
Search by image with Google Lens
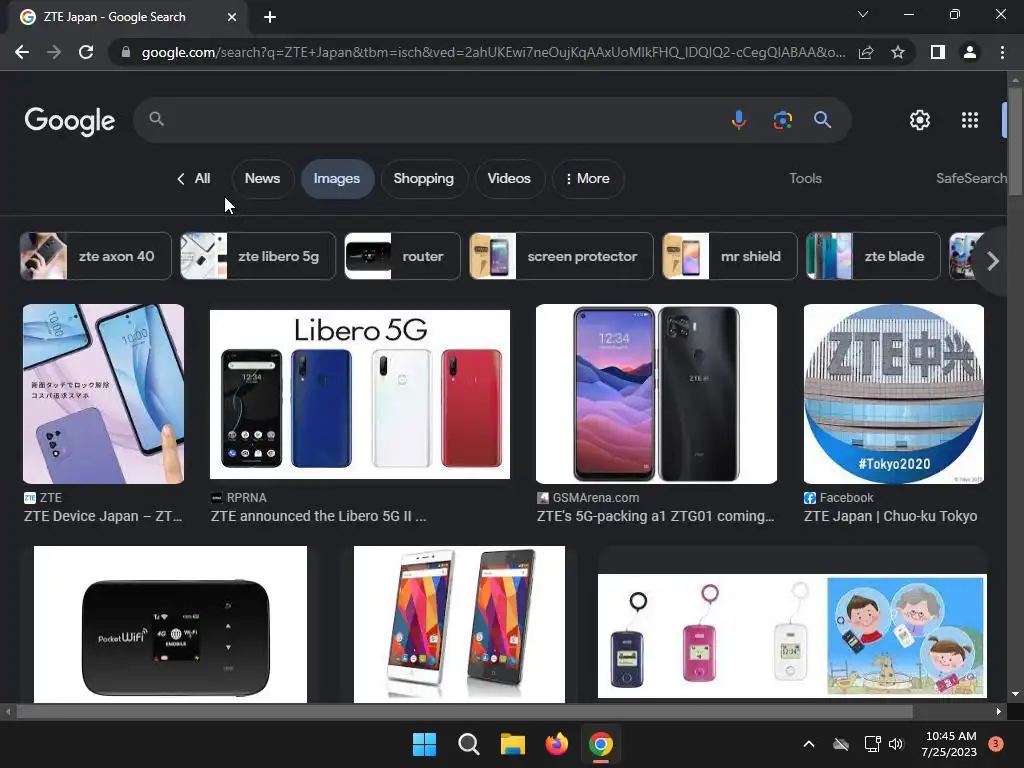782,120
